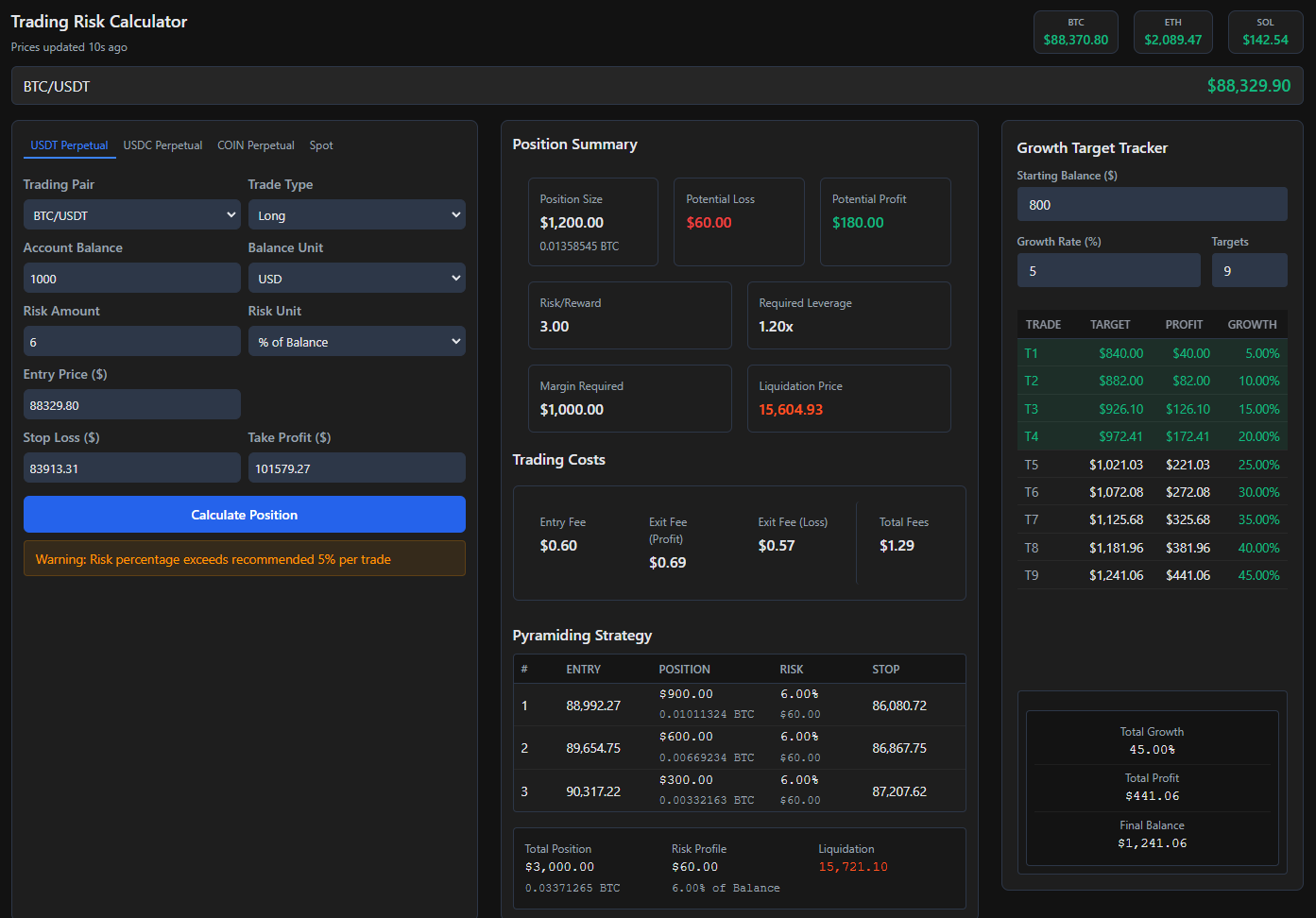Click the Trading Risk Calculator title
The width and height of the screenshot is (1316, 918).
click(99, 22)
